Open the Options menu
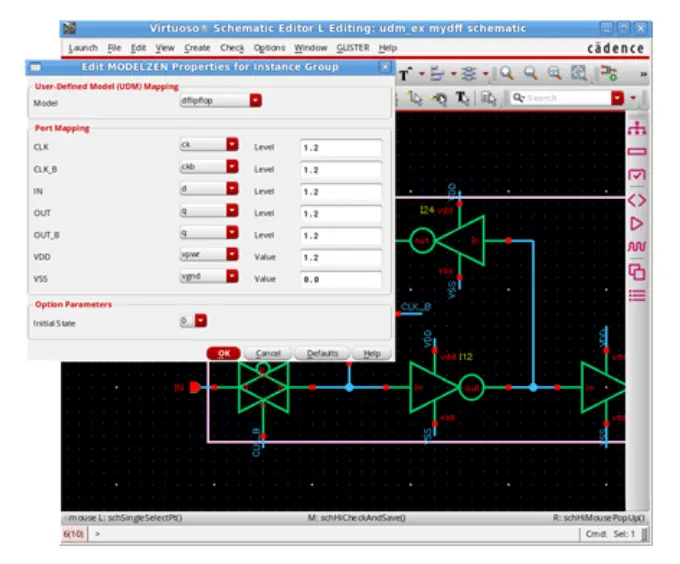 tap(269, 48)
